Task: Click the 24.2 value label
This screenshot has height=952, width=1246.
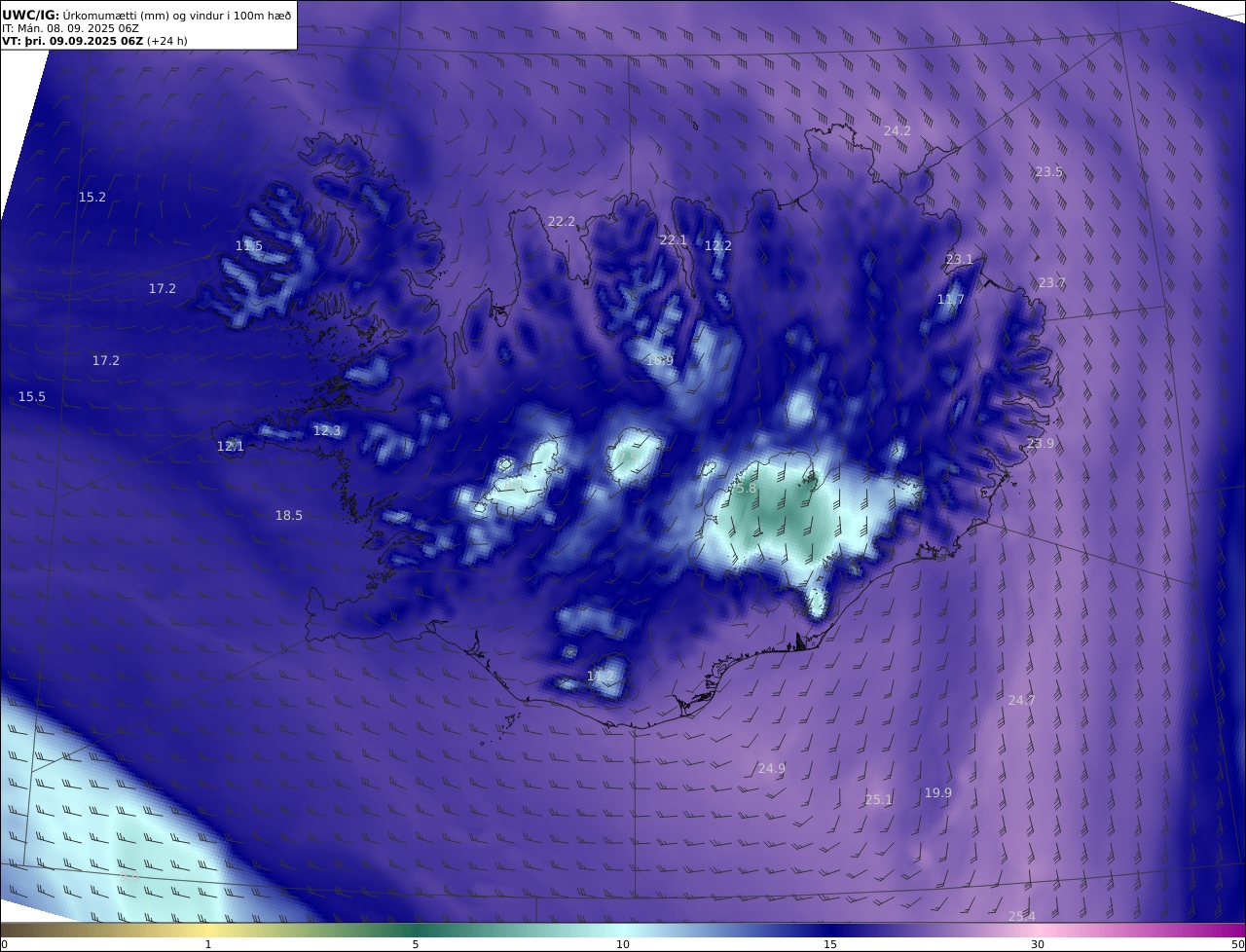Action: pos(898,130)
